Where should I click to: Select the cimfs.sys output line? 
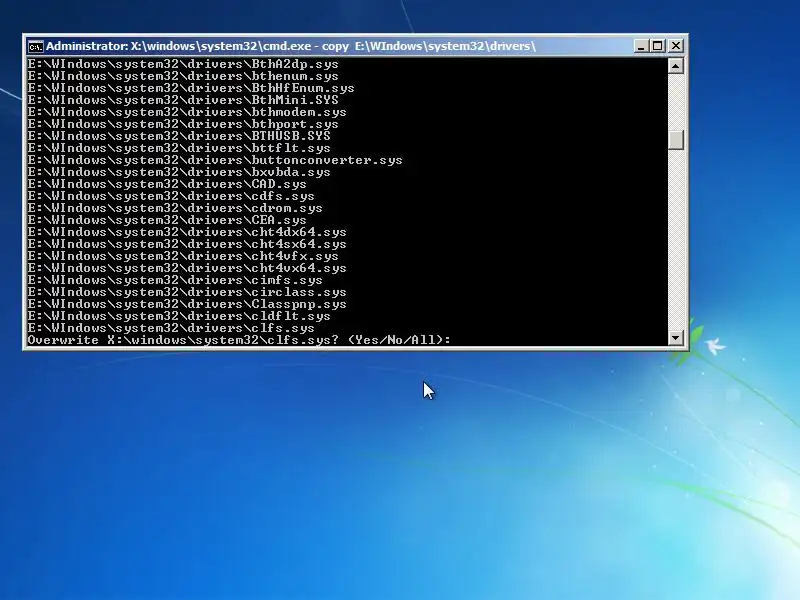(x=175, y=280)
